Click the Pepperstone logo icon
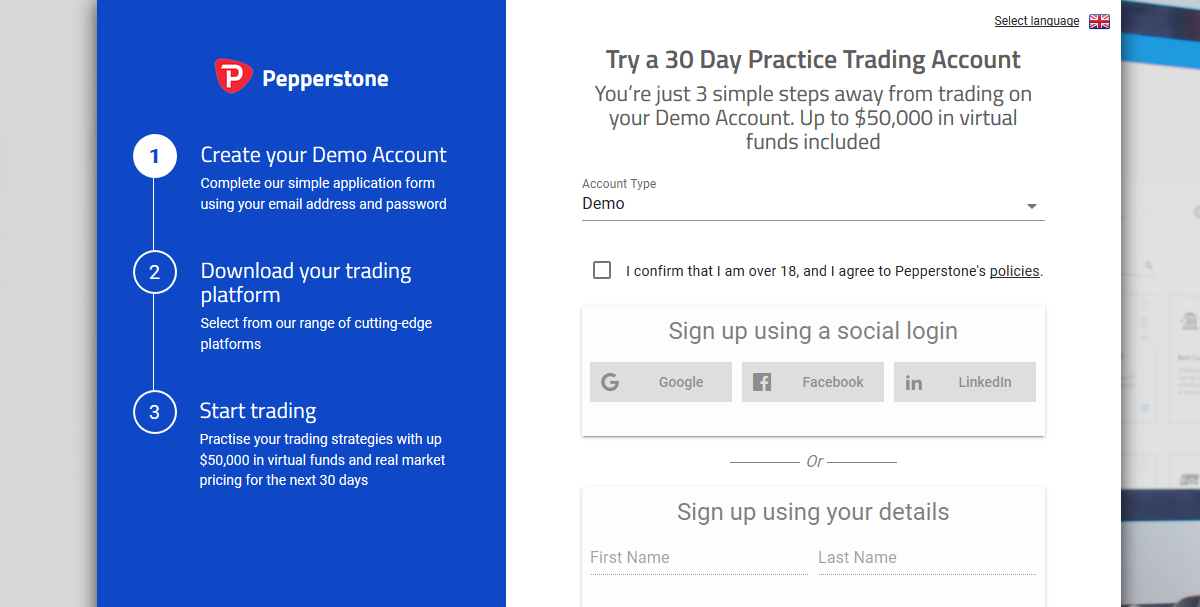The height and width of the screenshot is (607, 1200). [233, 77]
